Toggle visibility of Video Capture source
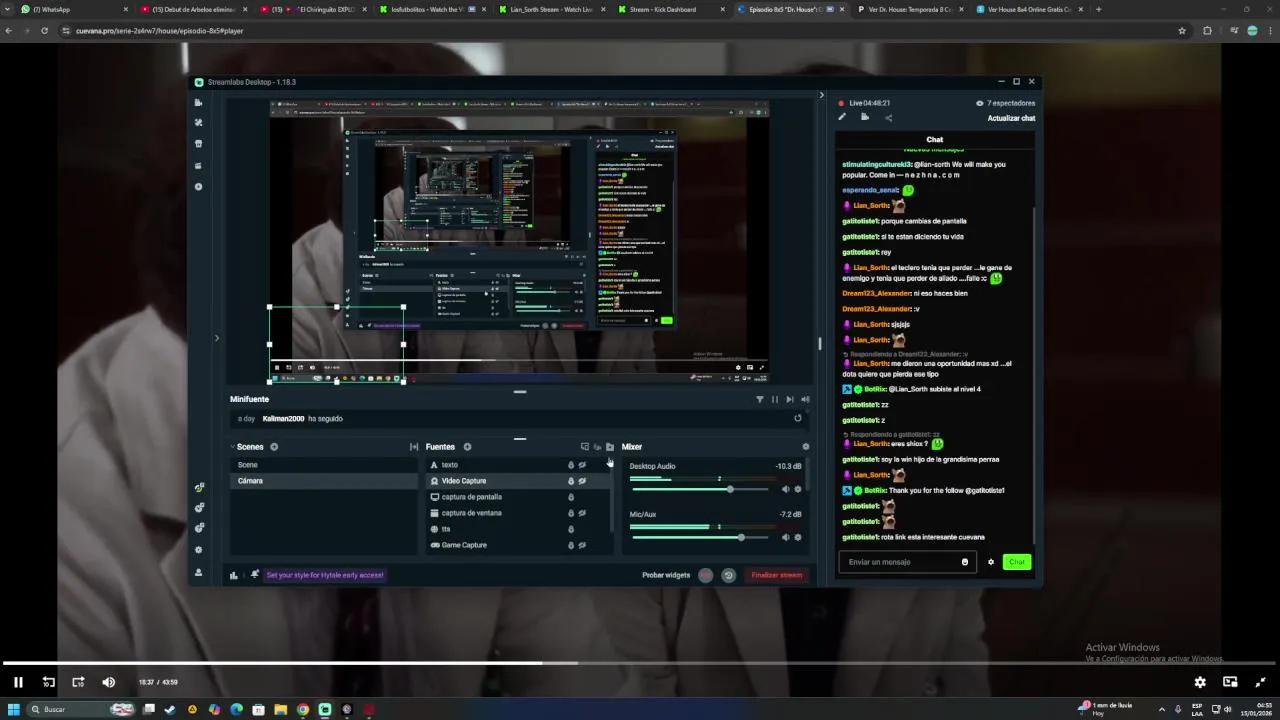The image size is (1280, 720). (582, 481)
